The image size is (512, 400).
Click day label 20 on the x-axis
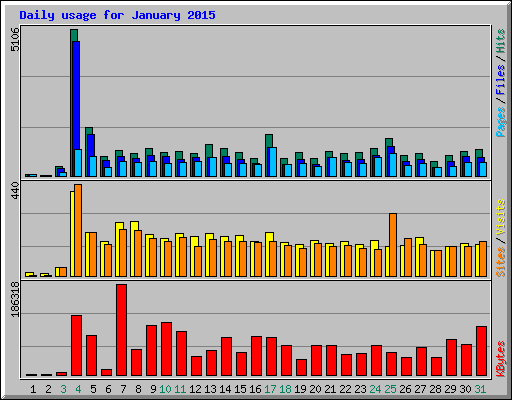pyautogui.click(x=315, y=389)
